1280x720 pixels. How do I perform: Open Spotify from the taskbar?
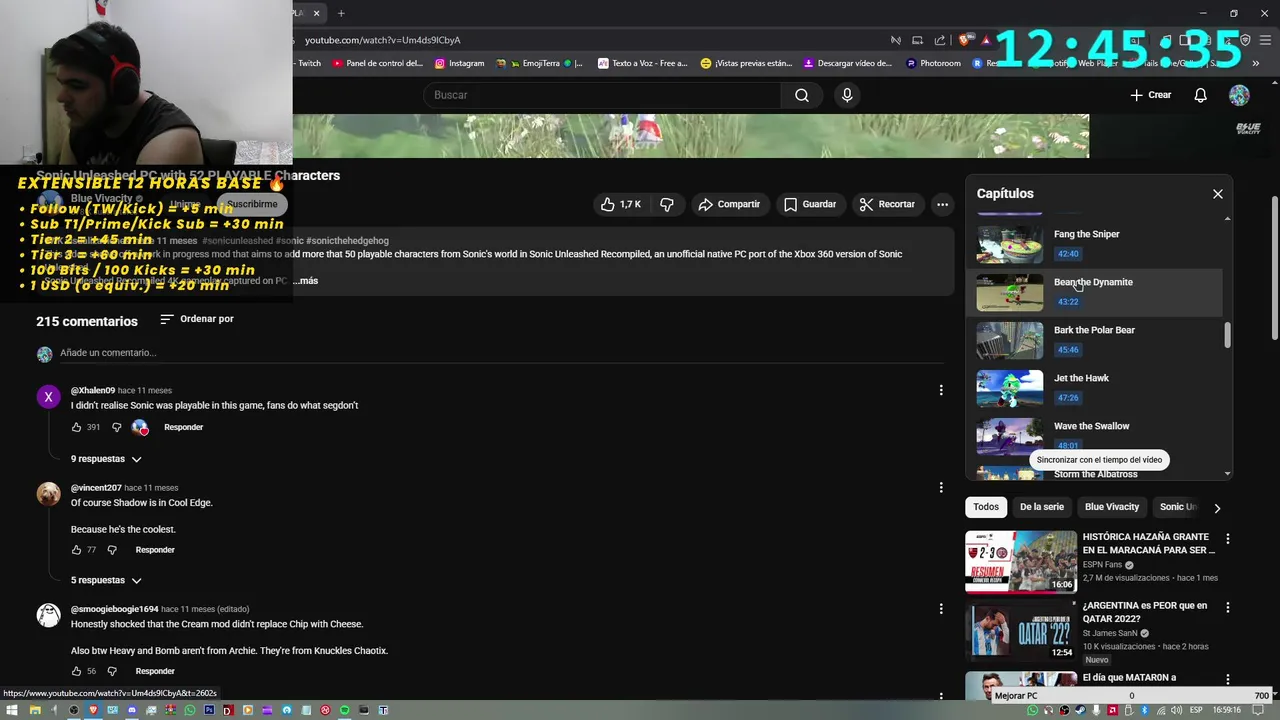[345, 710]
